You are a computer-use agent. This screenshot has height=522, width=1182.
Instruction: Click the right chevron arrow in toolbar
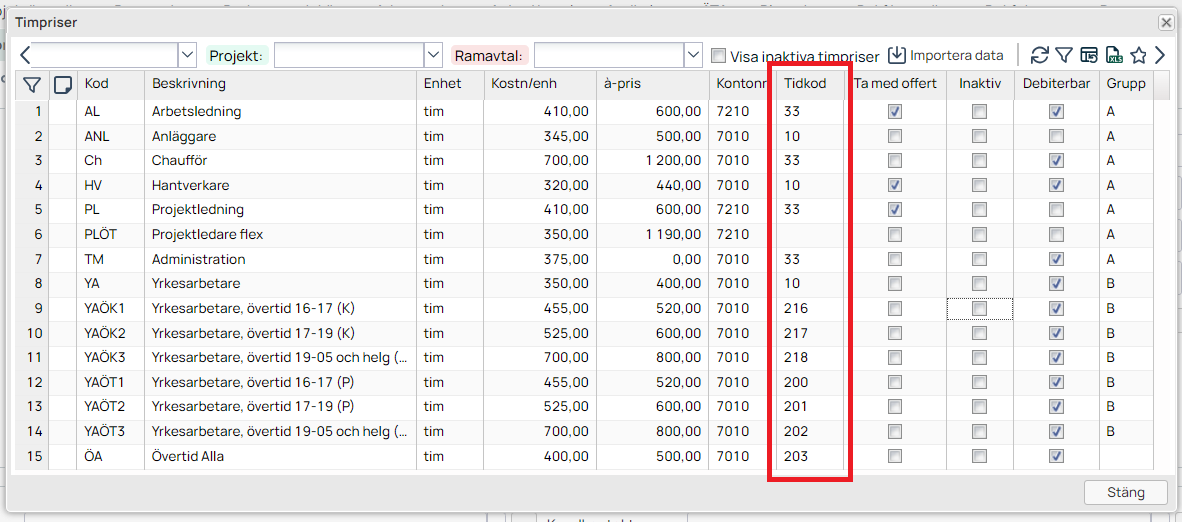click(x=1160, y=55)
